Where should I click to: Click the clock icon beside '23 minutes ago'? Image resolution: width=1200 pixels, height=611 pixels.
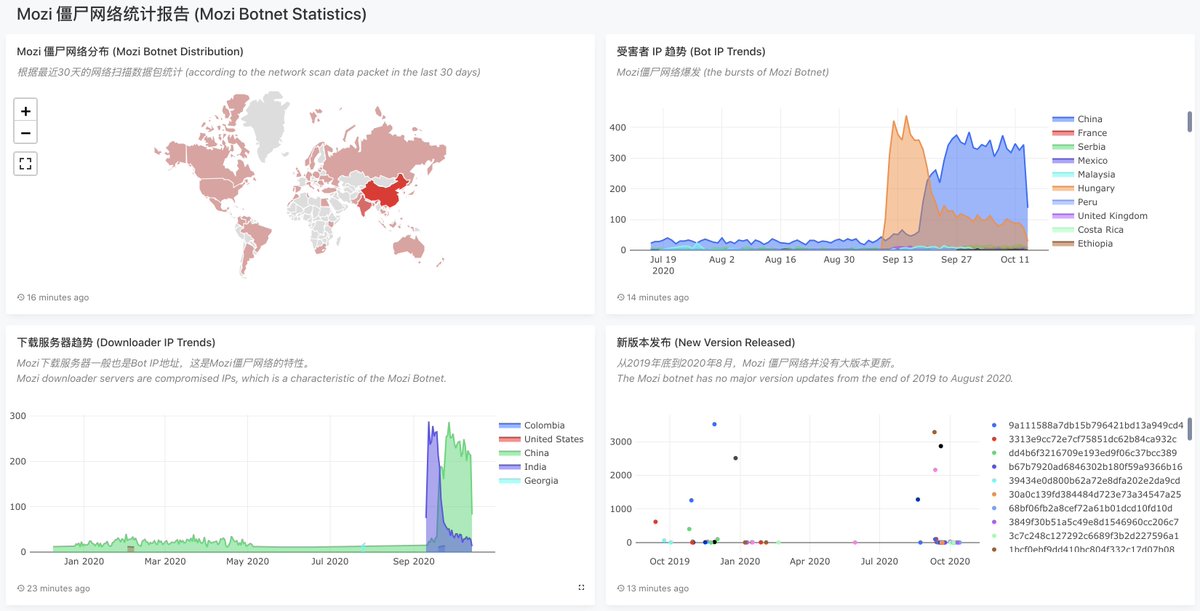click(x=21, y=588)
